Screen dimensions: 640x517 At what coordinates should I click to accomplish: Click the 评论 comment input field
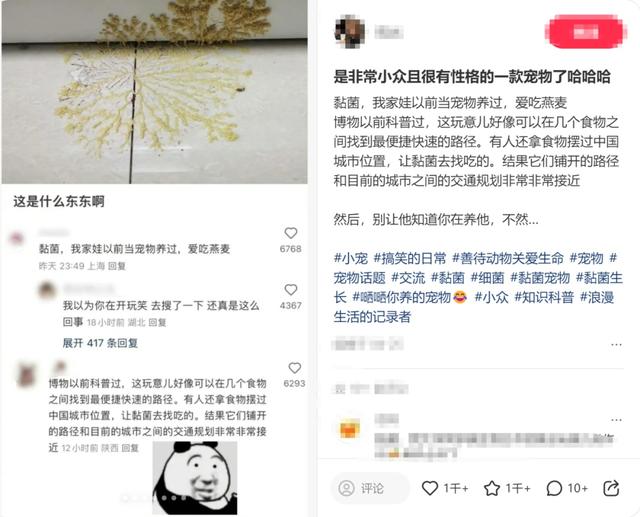point(370,488)
